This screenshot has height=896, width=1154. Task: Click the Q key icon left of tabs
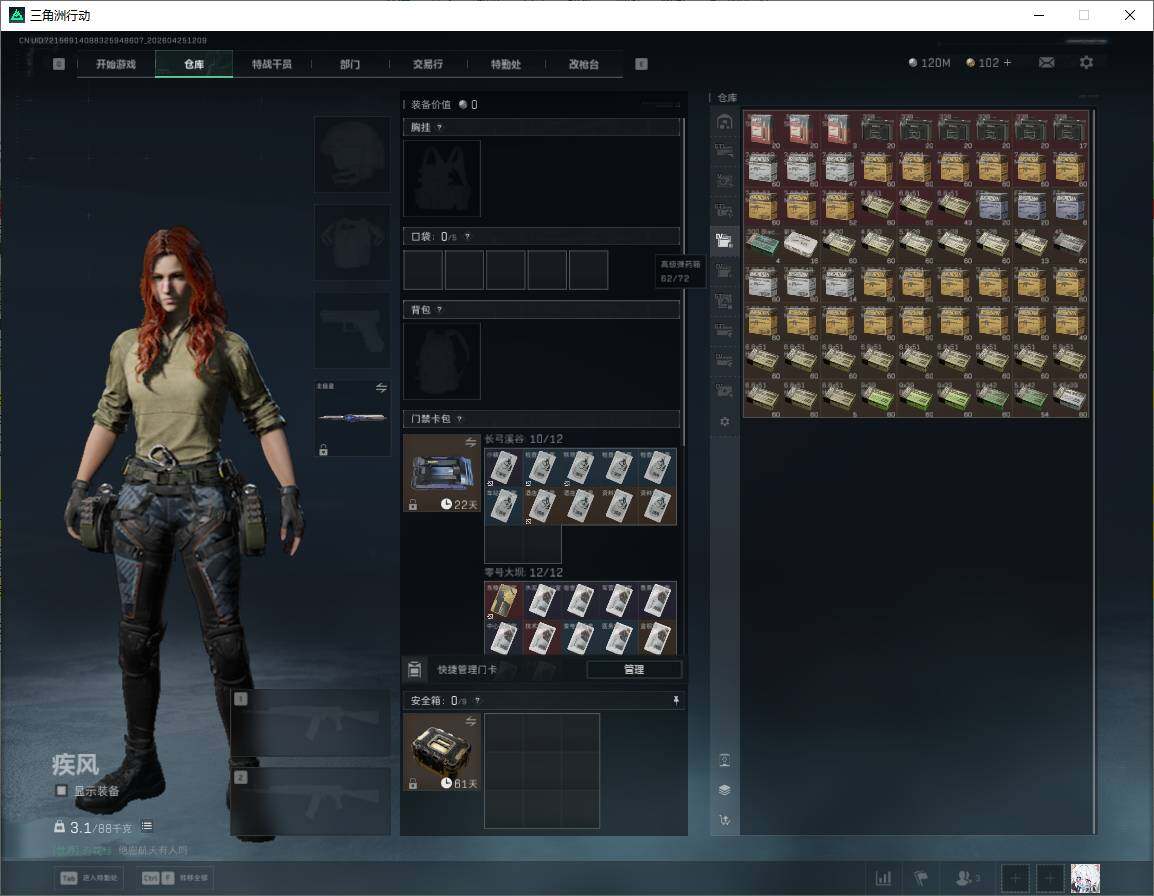tap(59, 64)
